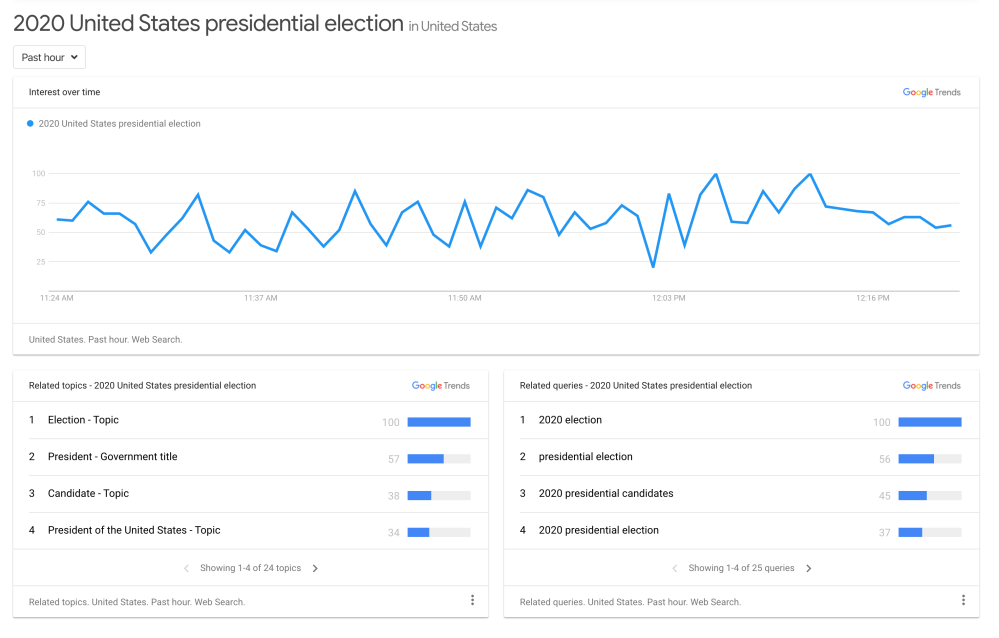999x638 pixels.
Task: Click the Candidate - Topic entry
Action: (x=88, y=493)
